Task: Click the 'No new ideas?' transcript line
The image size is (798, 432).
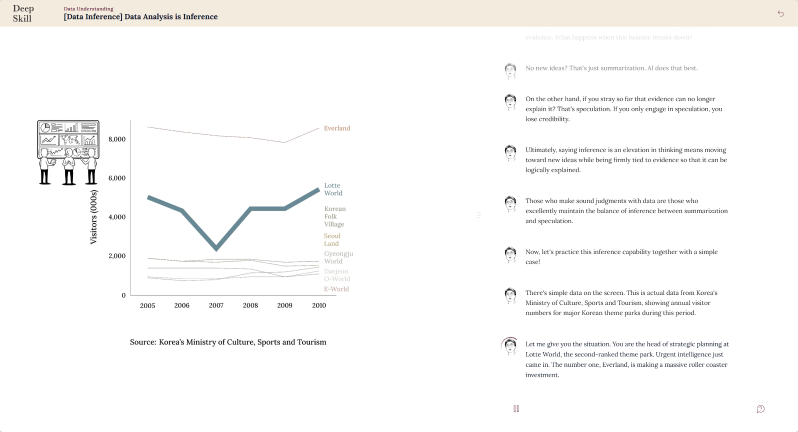Action: pos(611,68)
